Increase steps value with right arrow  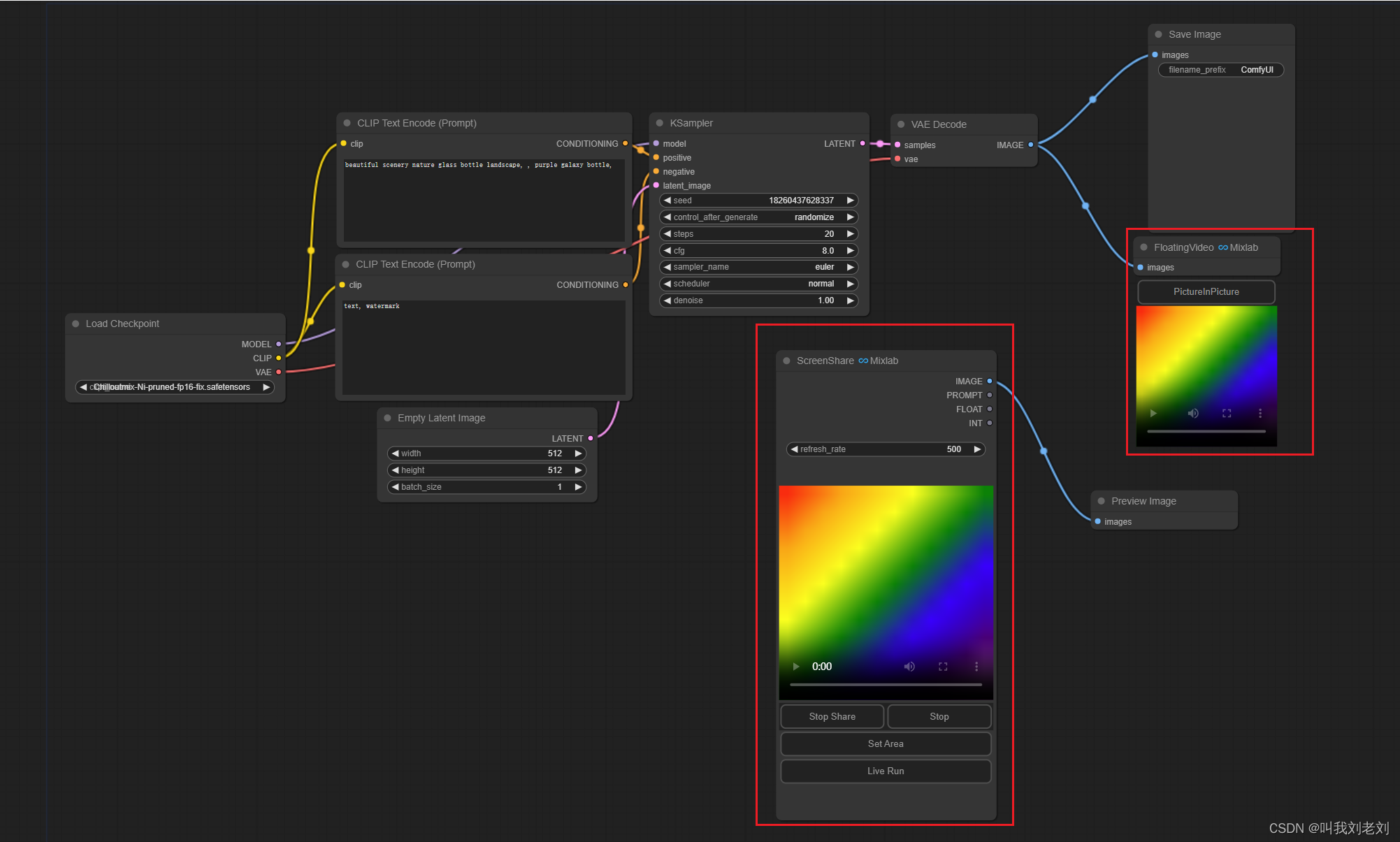point(850,234)
